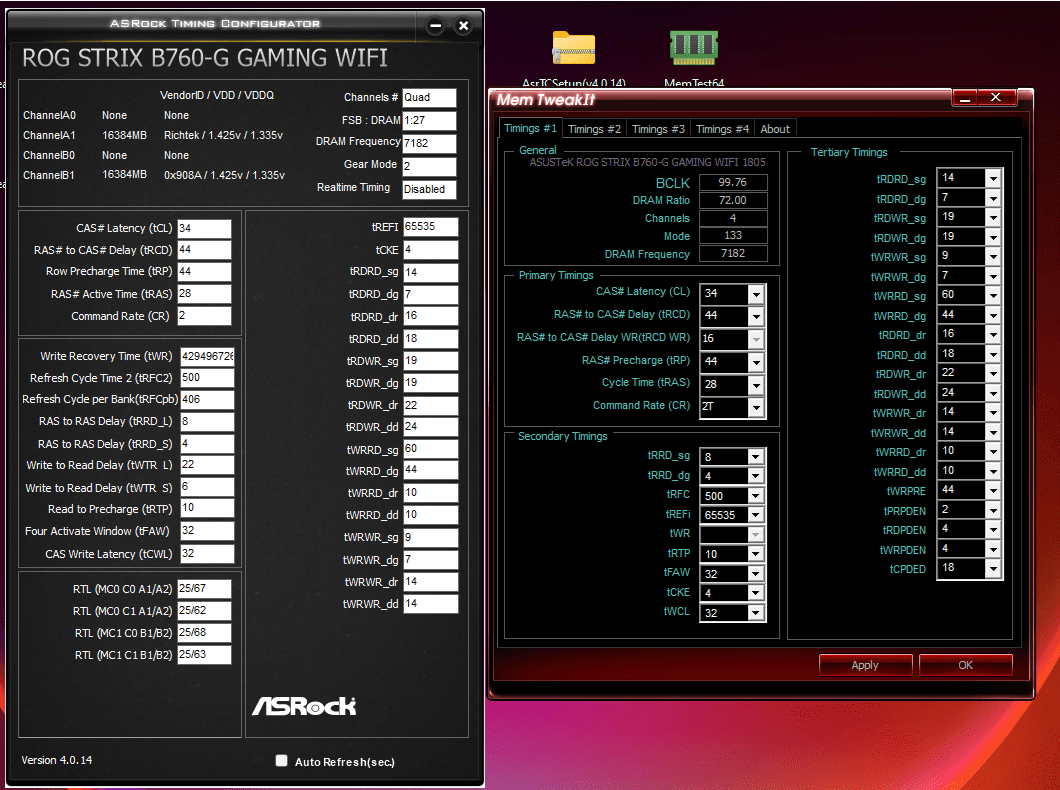The width and height of the screenshot is (1060, 790).
Task: Expand the tRDRD_sg dropdown in Tertiary Timings
Action: pyautogui.click(x=992, y=178)
